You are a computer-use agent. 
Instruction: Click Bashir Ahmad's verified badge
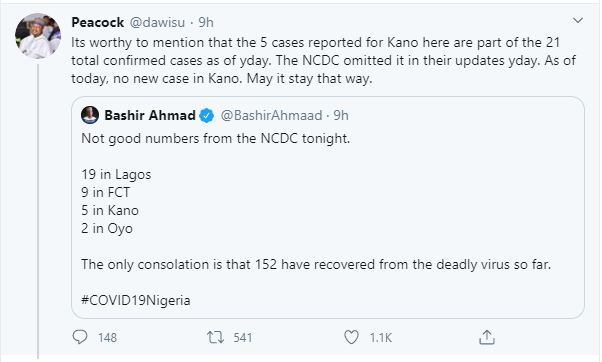207,116
